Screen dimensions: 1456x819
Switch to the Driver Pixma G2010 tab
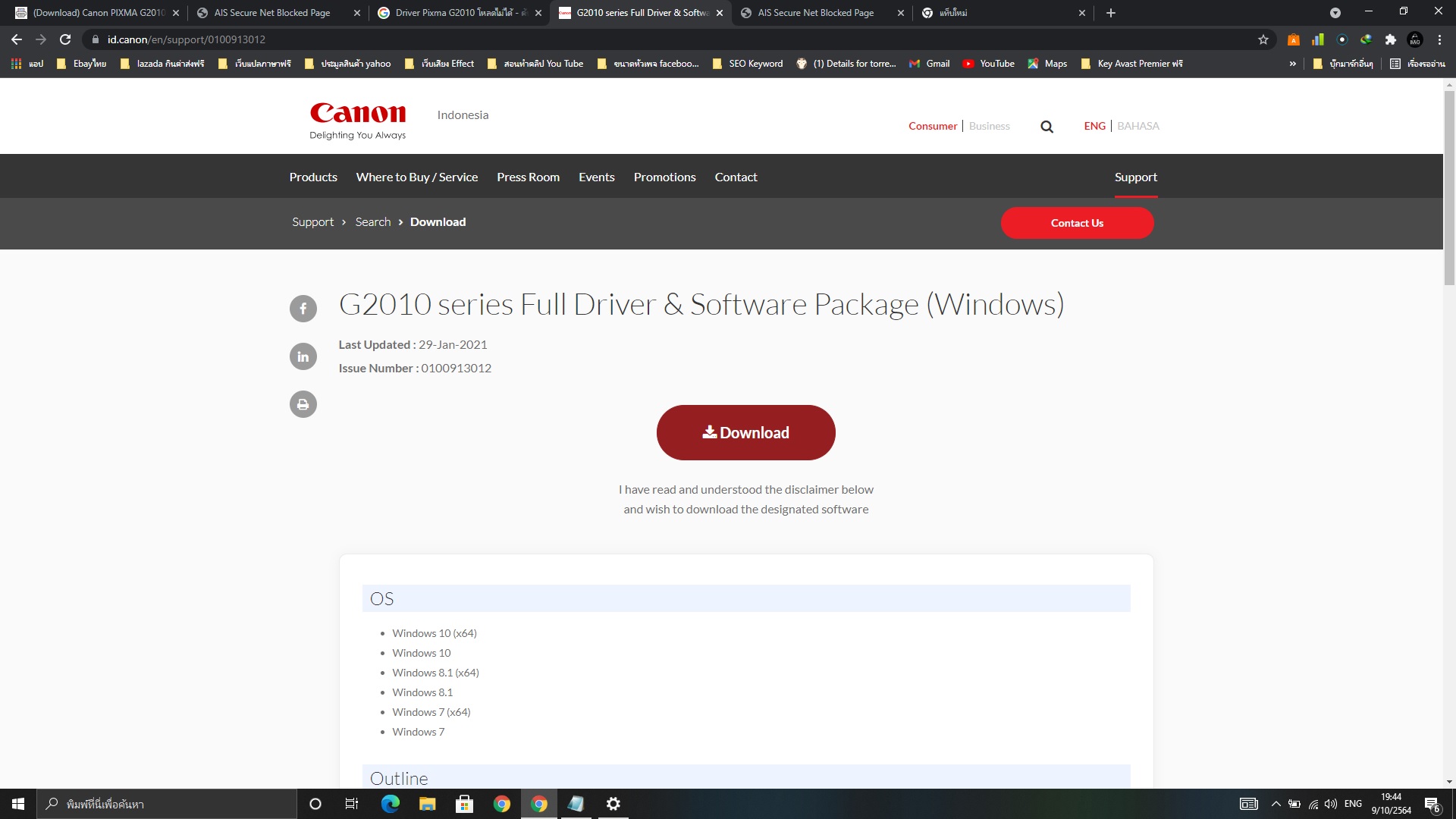coord(460,13)
